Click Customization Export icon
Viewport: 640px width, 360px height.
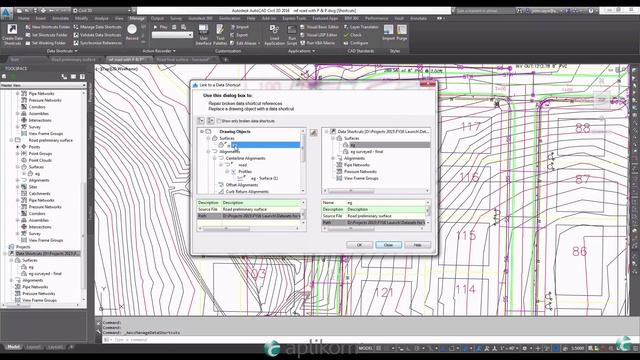[x=239, y=35]
